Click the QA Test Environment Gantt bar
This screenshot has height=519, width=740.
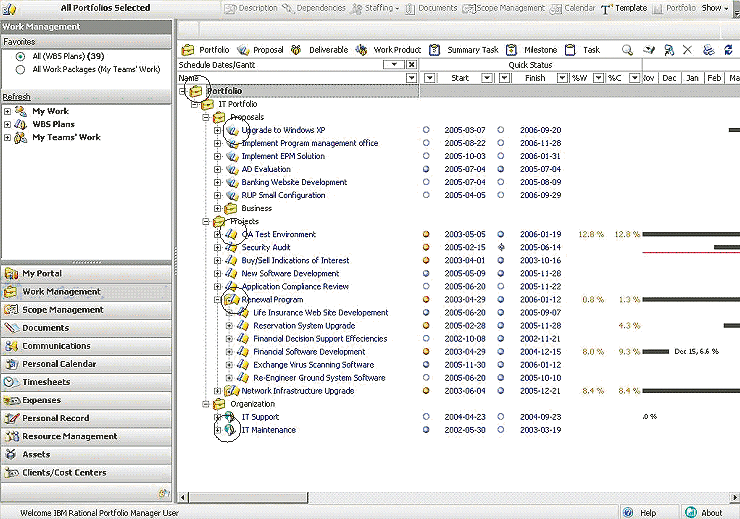click(691, 234)
